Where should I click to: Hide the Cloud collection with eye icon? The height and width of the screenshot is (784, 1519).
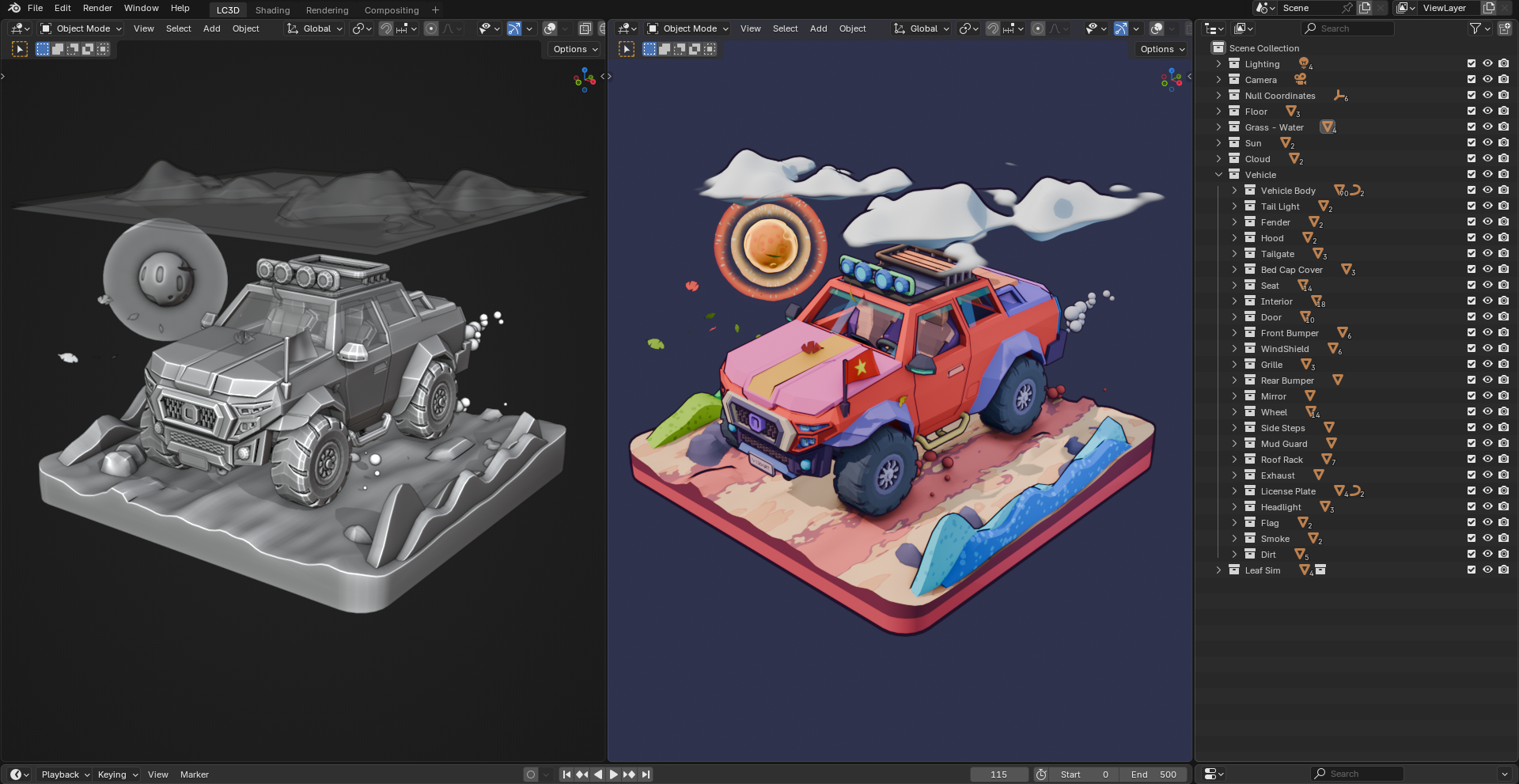(x=1487, y=159)
